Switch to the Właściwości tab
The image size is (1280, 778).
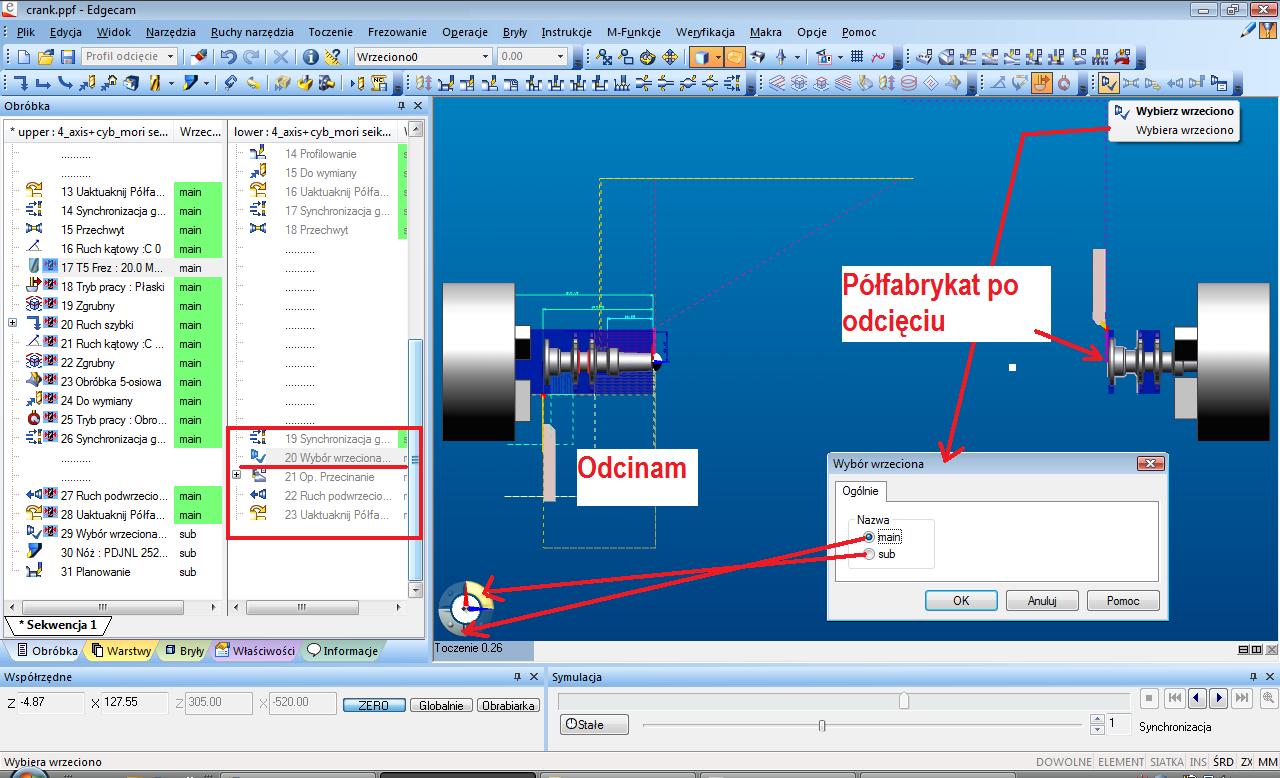click(x=256, y=650)
